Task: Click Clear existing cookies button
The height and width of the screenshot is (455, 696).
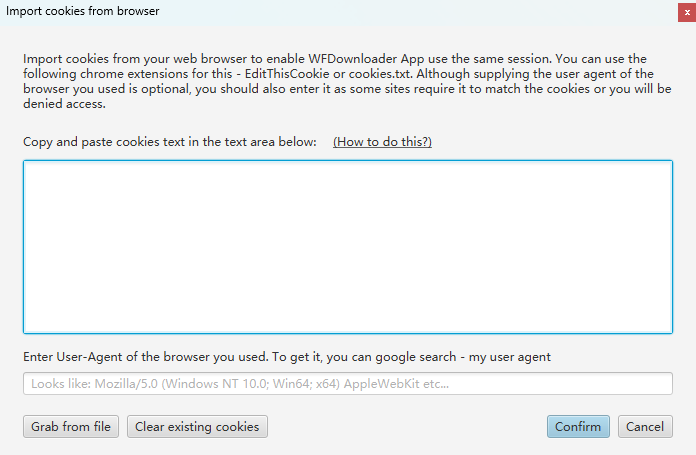Action: [197, 427]
